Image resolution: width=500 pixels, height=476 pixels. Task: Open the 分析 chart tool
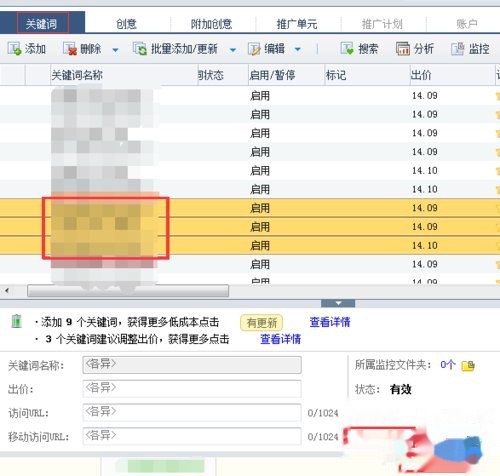point(415,49)
